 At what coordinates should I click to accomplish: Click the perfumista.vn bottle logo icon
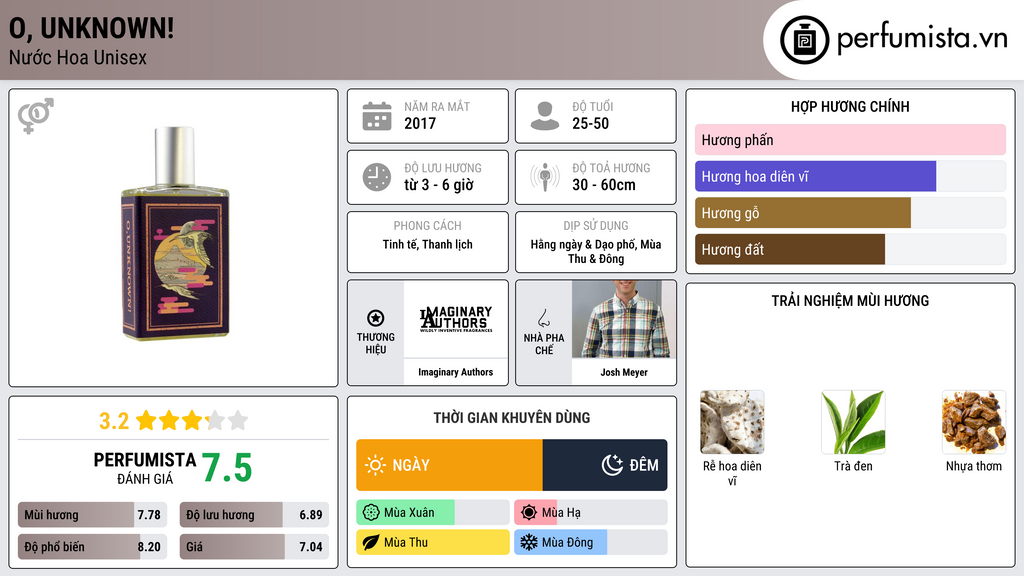tap(804, 40)
